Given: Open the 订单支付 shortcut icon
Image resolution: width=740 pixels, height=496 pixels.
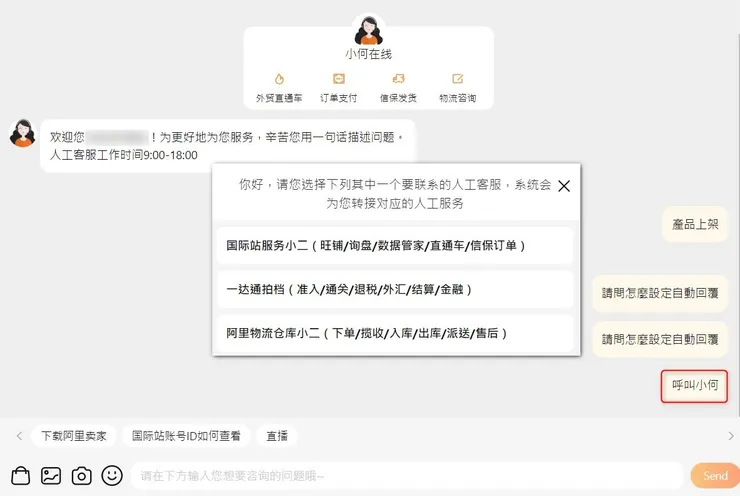Looking at the screenshot, I should (338, 78).
